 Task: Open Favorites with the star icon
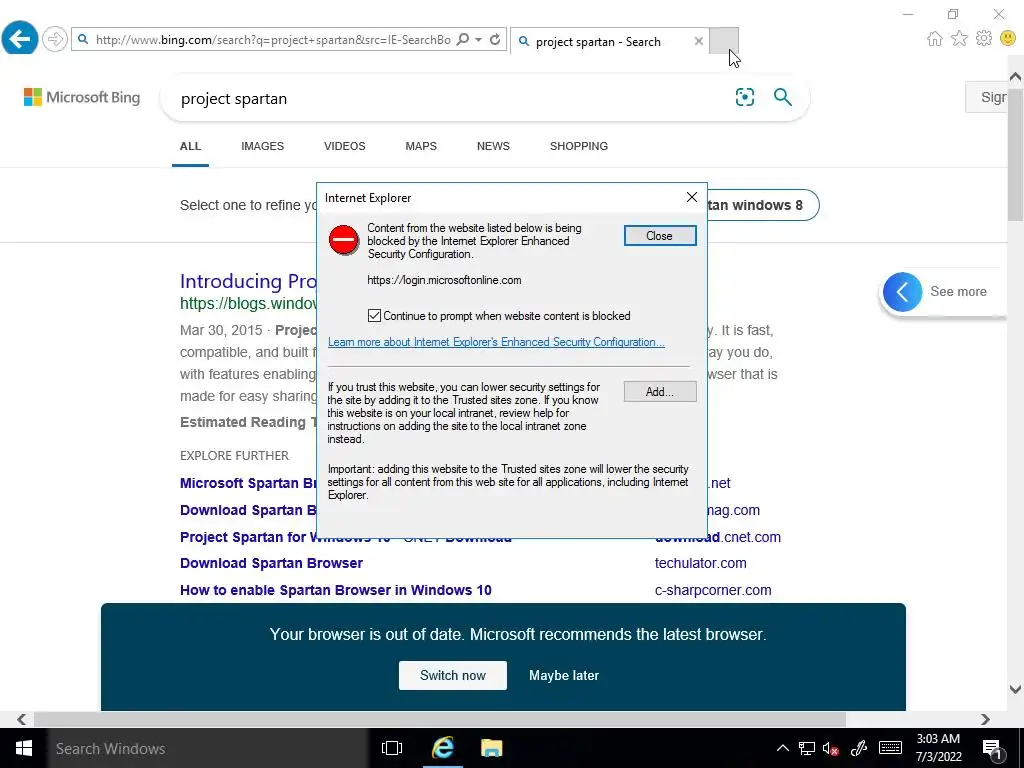pos(959,39)
